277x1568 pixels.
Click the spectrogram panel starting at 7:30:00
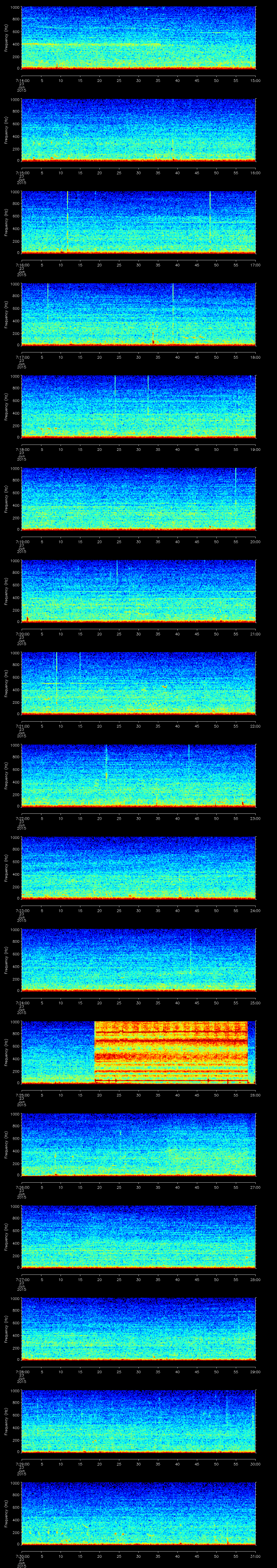tap(138, 1514)
